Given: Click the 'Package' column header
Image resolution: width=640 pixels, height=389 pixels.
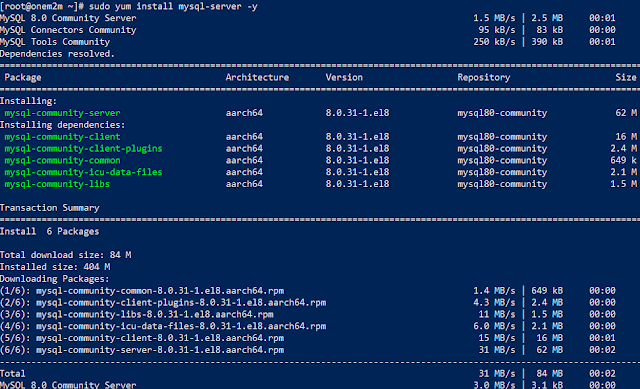Looking at the screenshot, I should [x=23, y=78].
